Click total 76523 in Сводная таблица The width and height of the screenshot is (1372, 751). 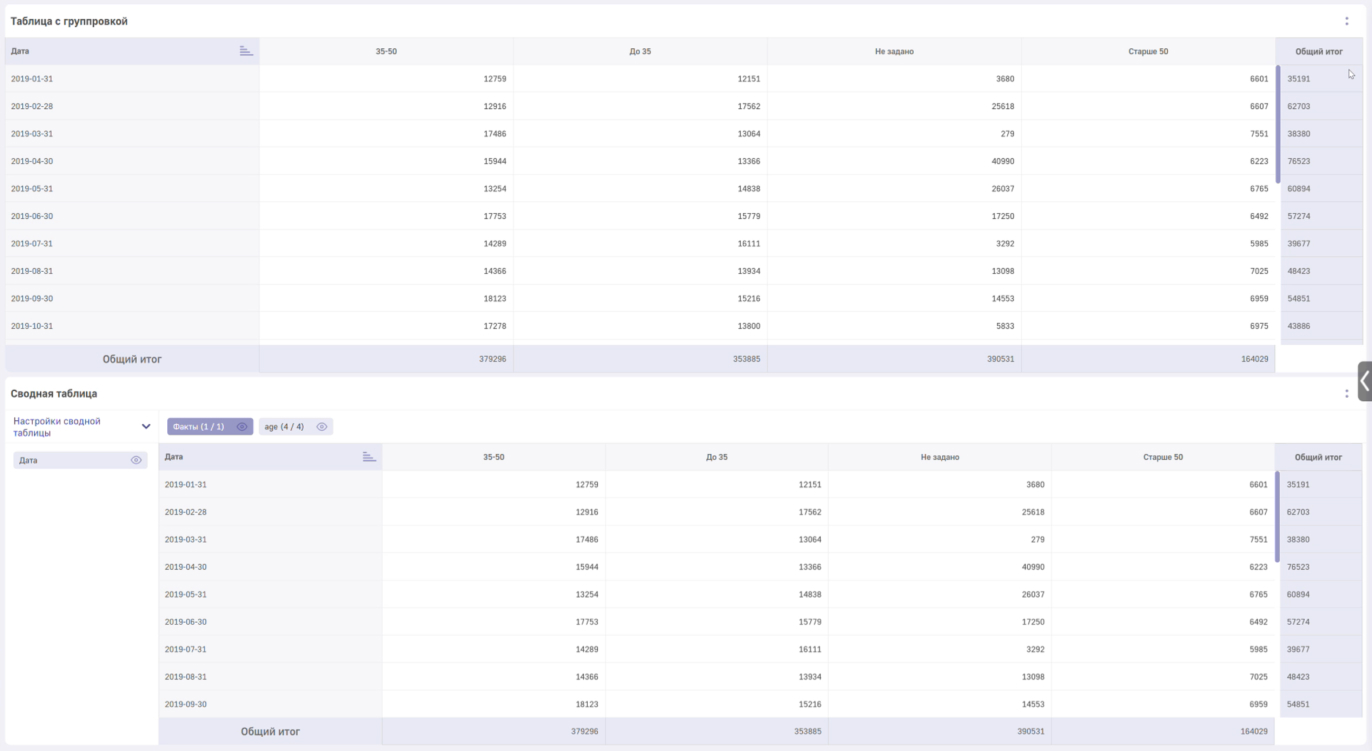pos(1321,567)
